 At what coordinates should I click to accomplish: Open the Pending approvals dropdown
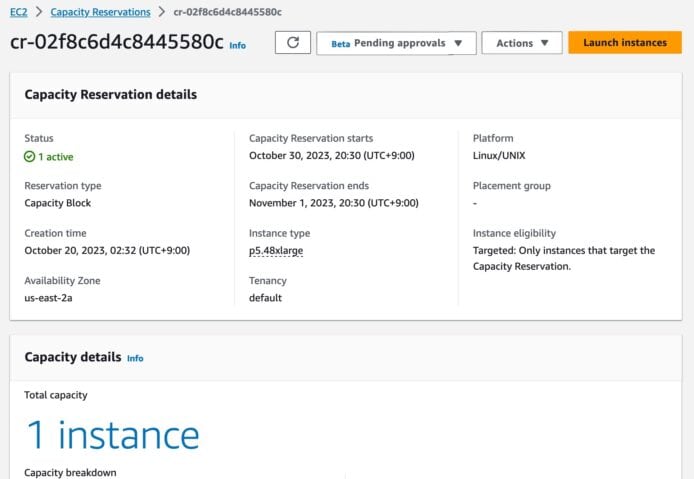click(396, 43)
